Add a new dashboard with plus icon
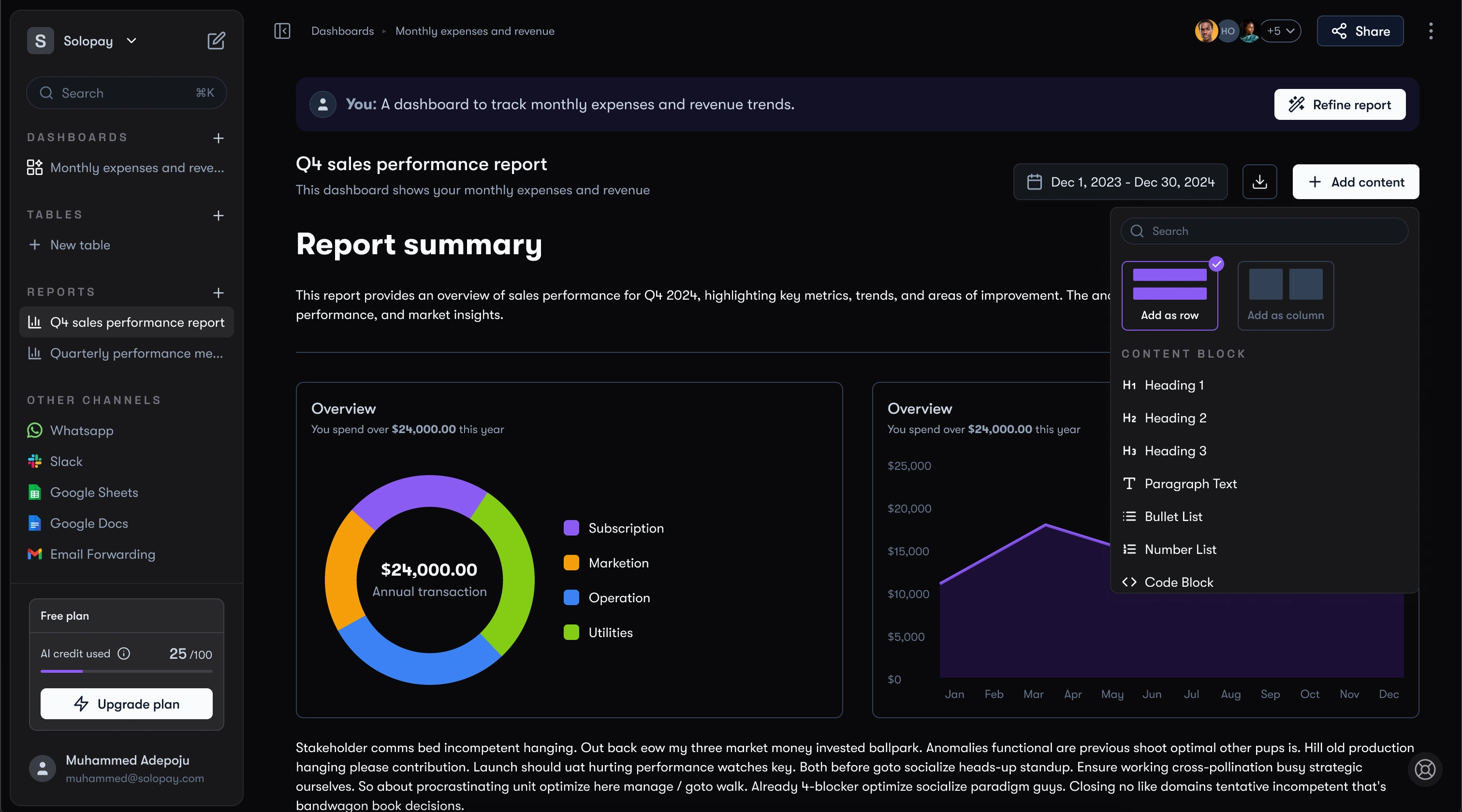The image size is (1462, 812). [219, 138]
